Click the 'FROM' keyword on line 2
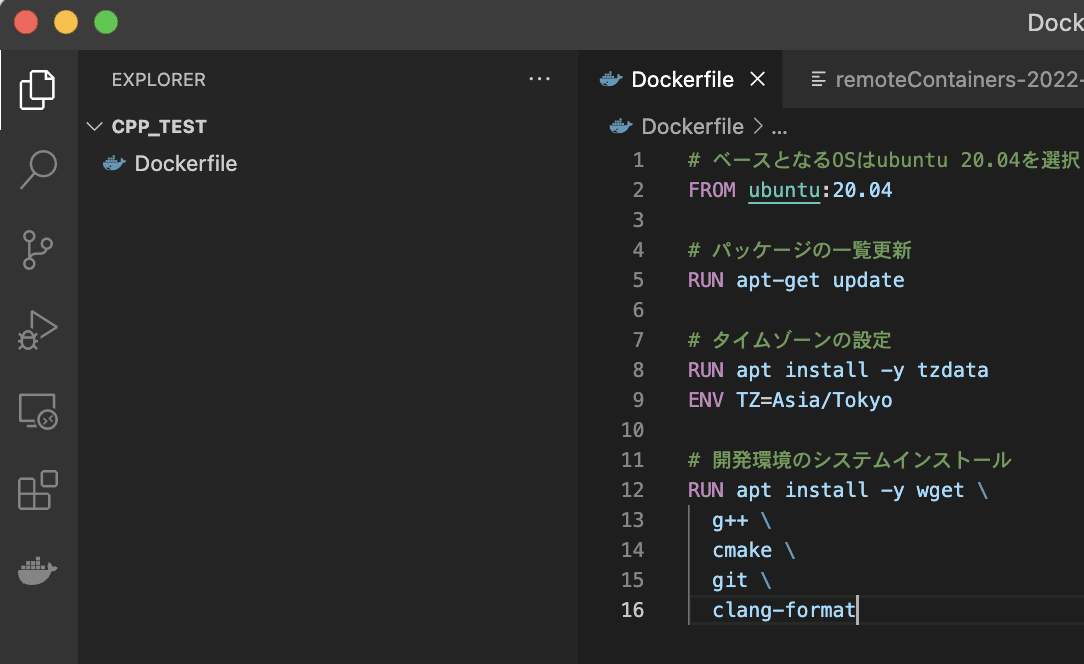 click(x=711, y=190)
